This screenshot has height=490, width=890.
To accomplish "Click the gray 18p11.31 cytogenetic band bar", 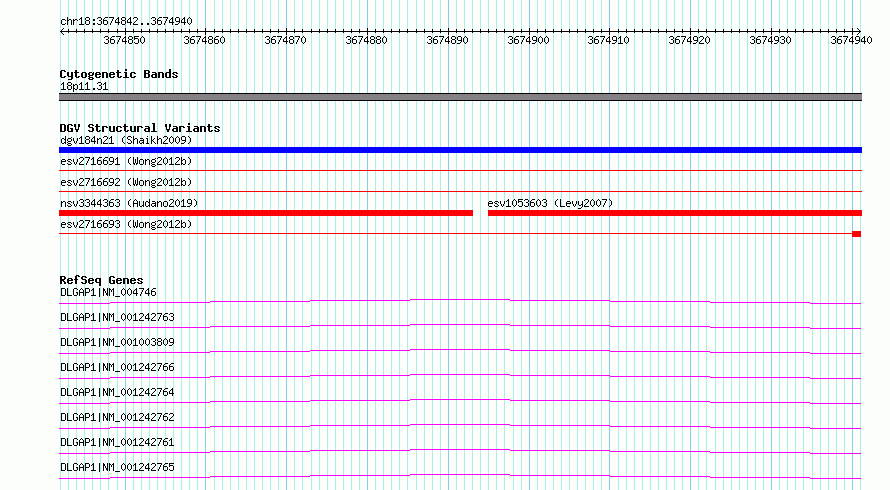I will coord(460,97).
